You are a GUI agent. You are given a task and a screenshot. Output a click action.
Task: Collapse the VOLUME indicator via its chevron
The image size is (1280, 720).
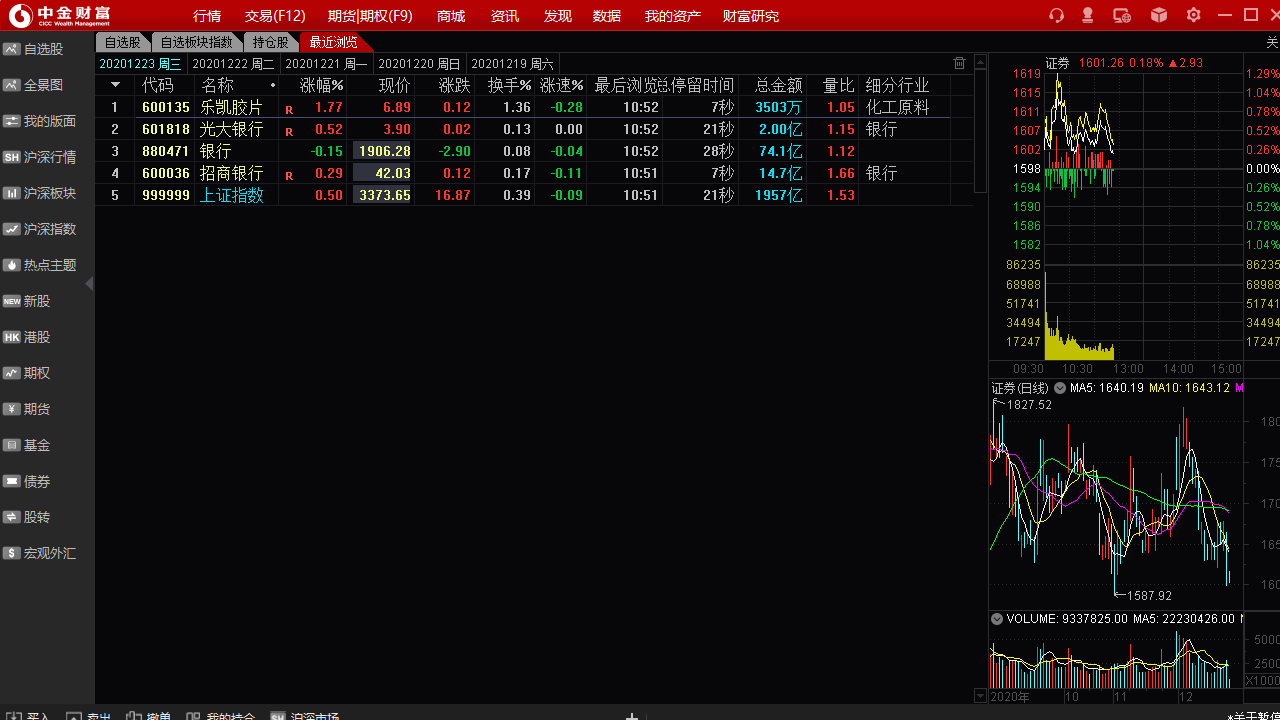(x=996, y=618)
